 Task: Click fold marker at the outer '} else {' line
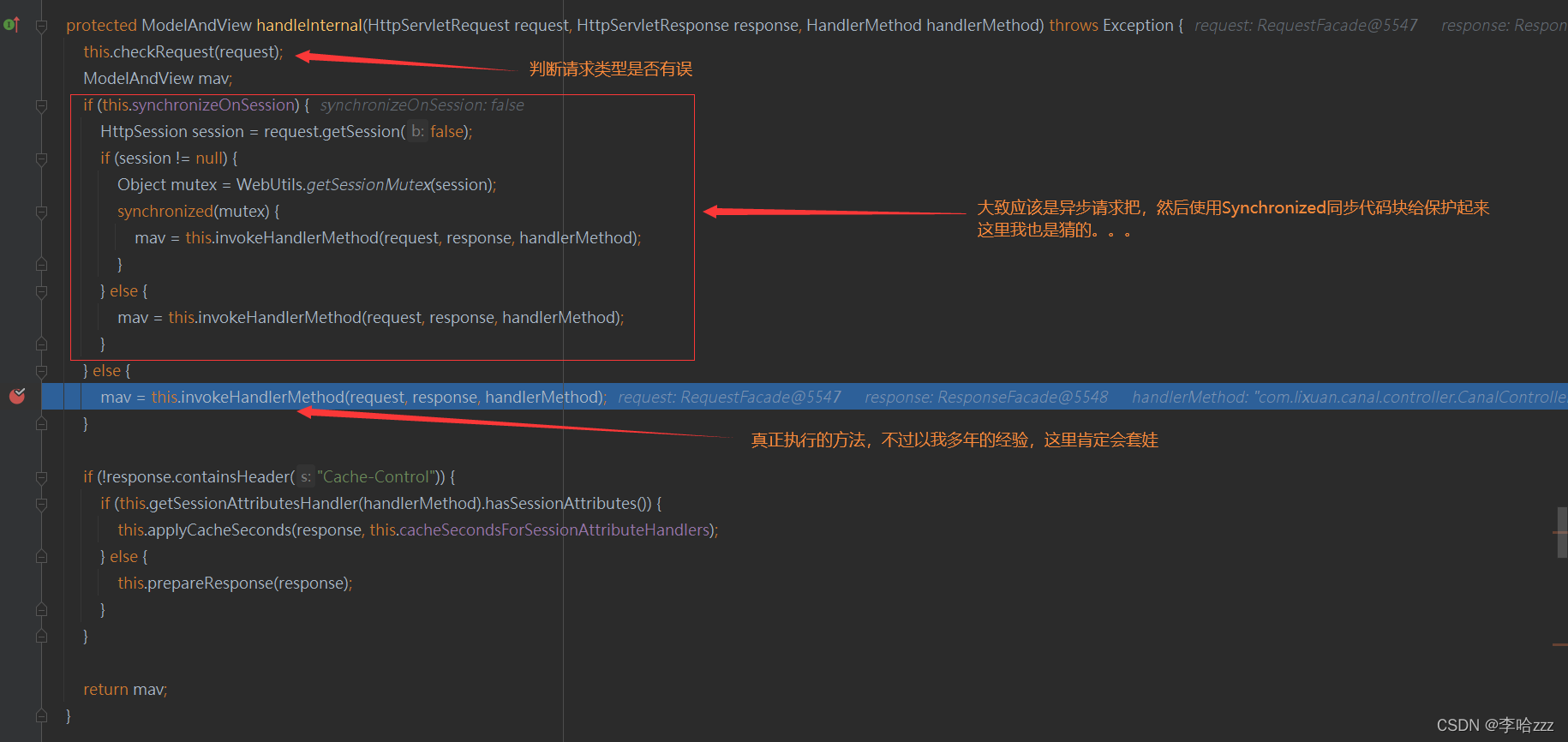[41, 371]
